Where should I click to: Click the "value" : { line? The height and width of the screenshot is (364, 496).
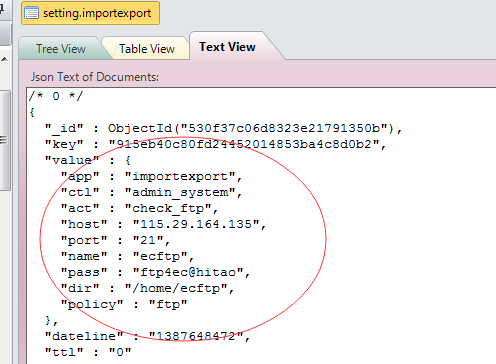click(x=88, y=160)
